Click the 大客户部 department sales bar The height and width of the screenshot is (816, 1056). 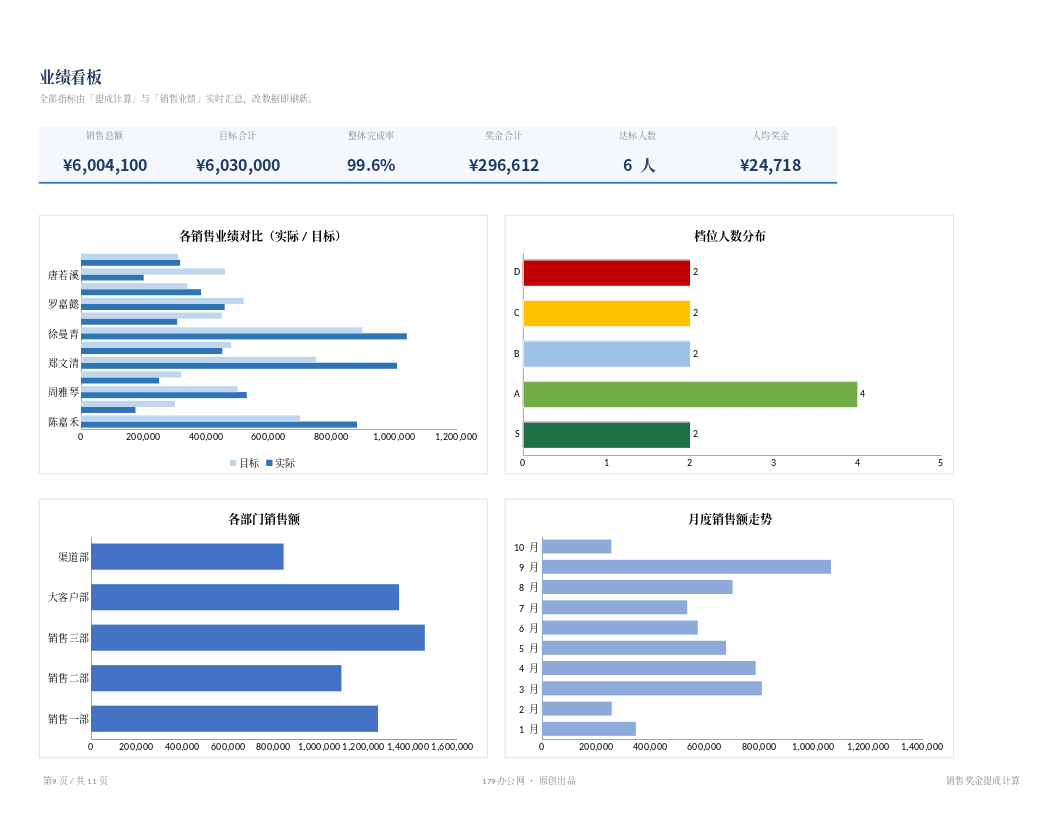pyautogui.click(x=245, y=597)
